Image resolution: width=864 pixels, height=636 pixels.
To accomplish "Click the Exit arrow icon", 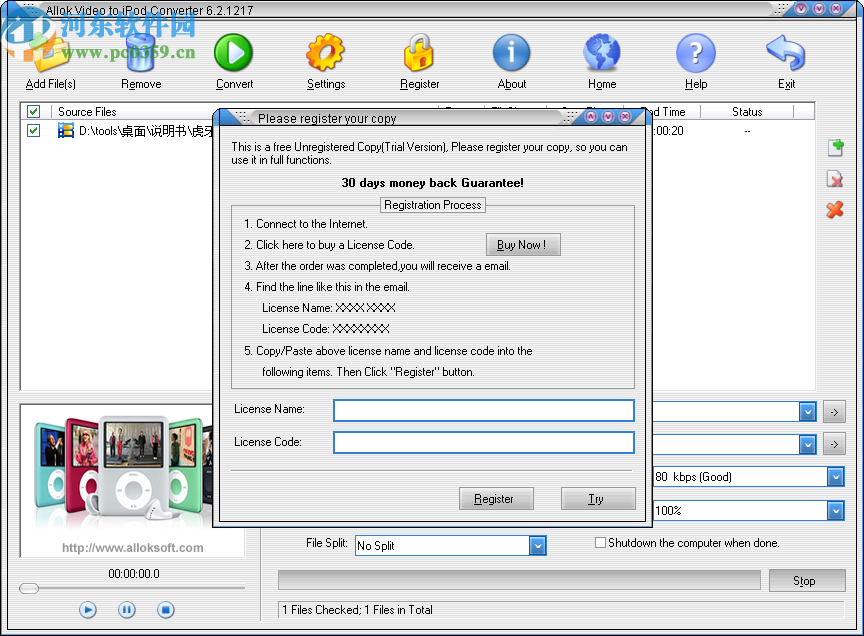I will point(786,53).
